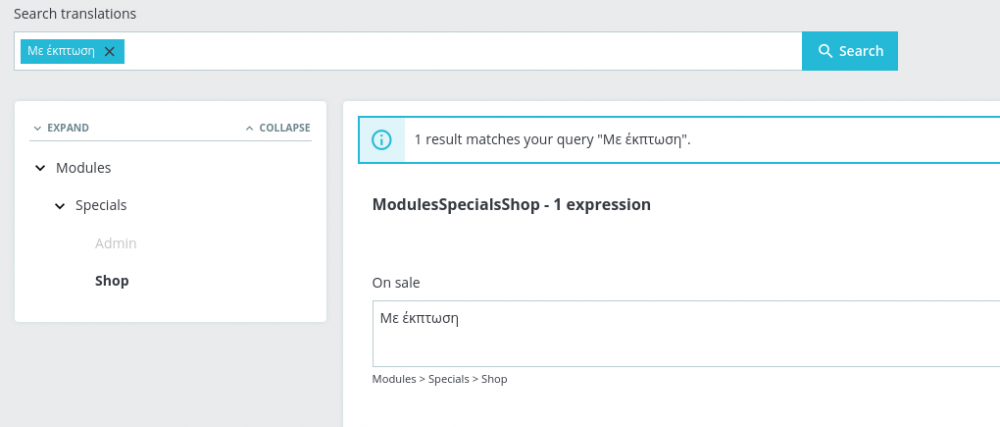Viewport: 1000px width, 427px height.
Task: Select the Specials tree label
Action: click(x=101, y=205)
